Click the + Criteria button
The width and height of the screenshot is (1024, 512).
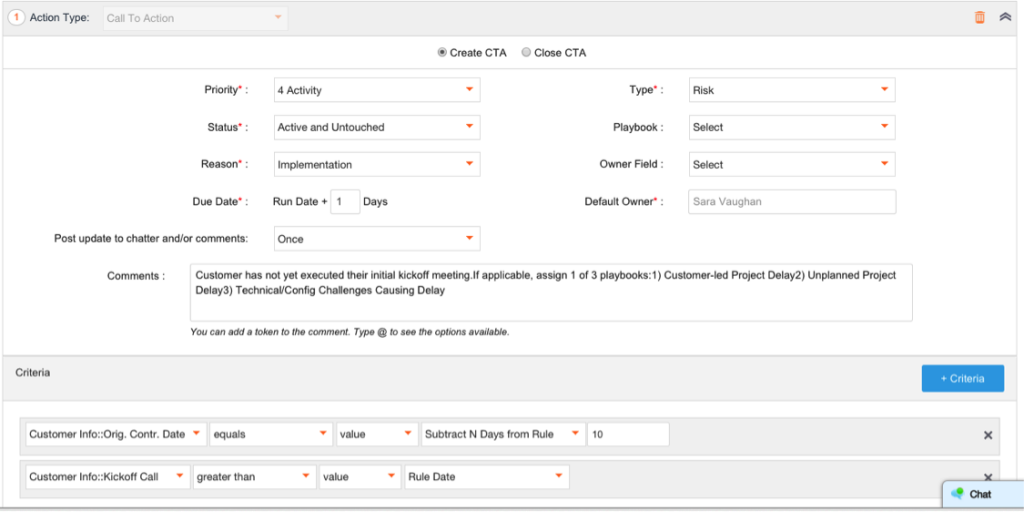[961, 378]
